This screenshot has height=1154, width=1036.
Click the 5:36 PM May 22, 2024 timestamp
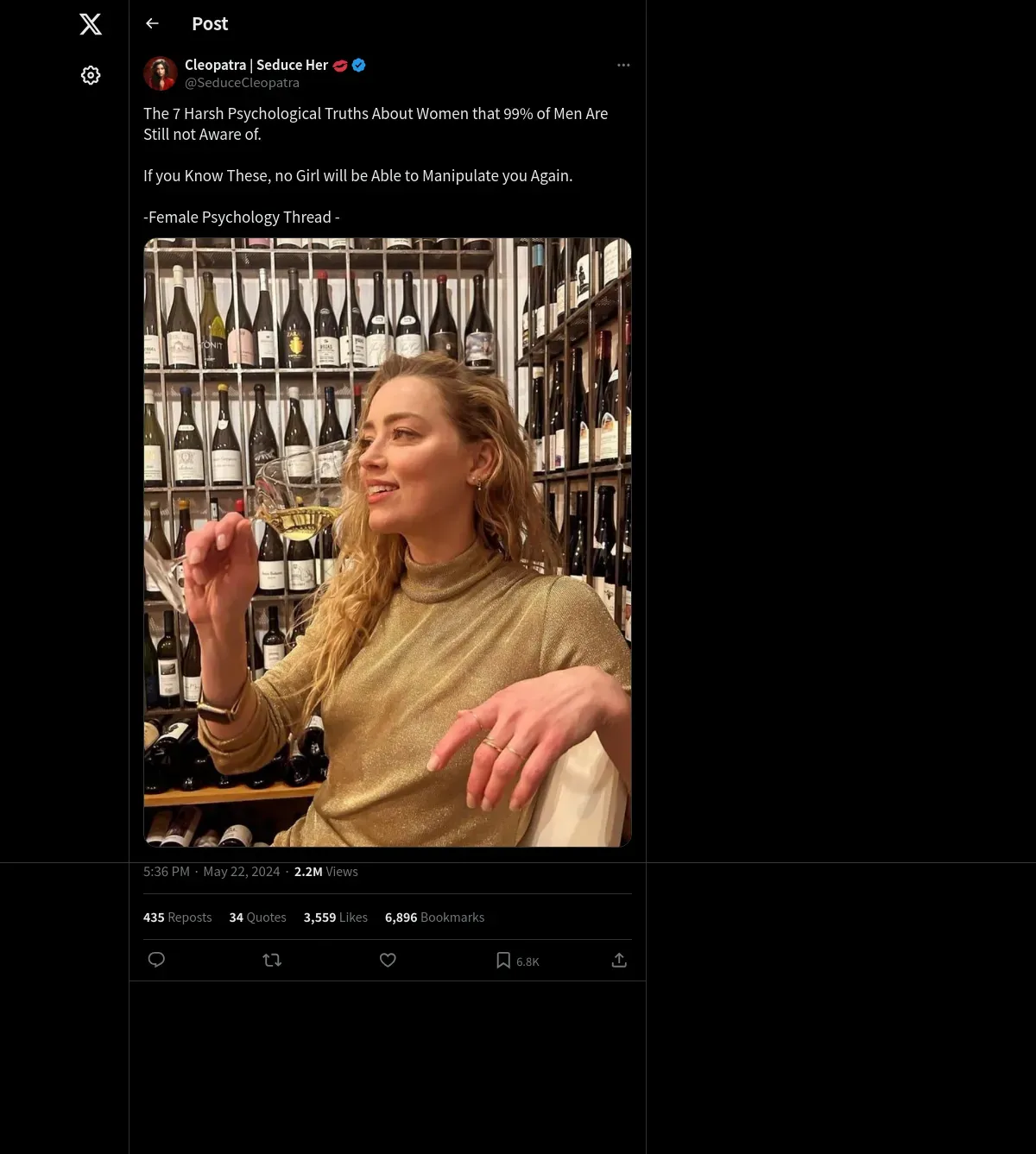click(x=212, y=872)
